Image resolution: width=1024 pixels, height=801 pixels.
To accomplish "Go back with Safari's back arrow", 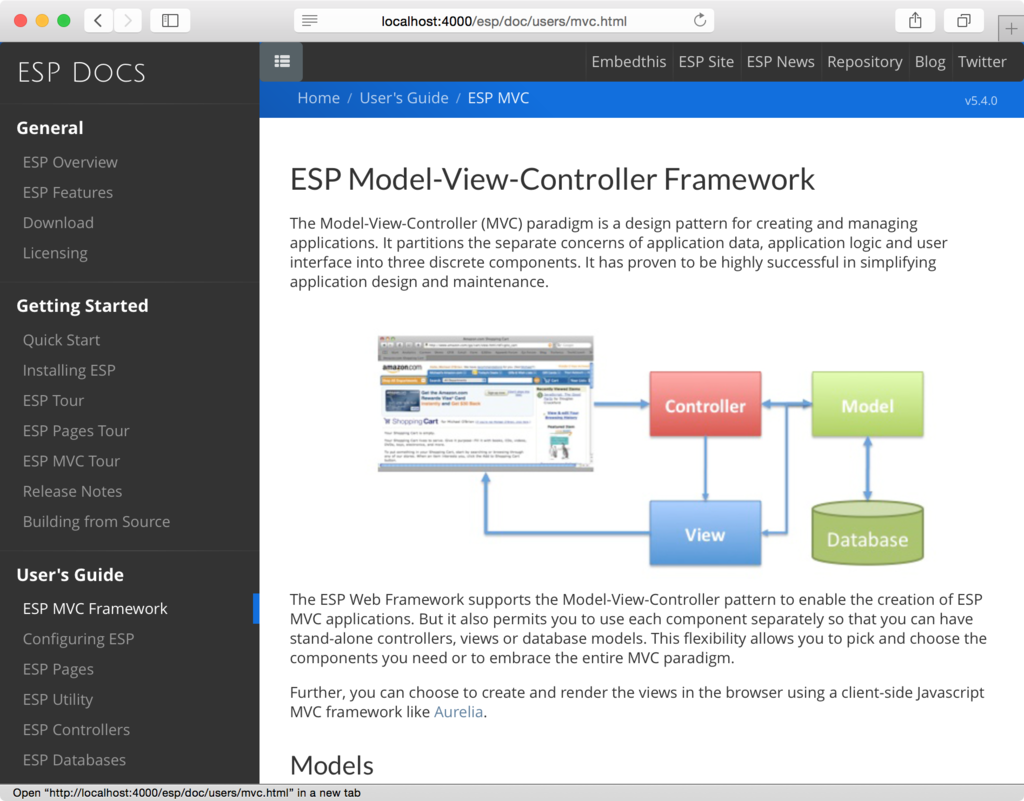I will tap(99, 21).
